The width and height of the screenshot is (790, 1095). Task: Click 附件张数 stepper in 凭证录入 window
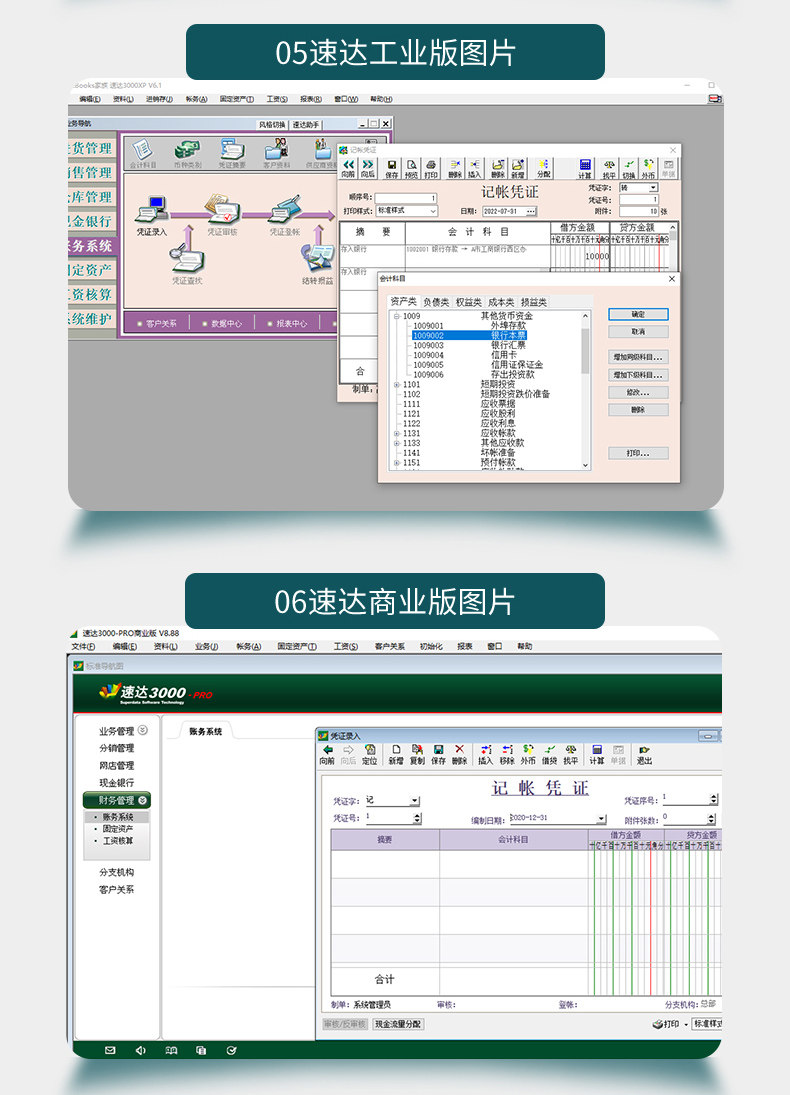(711, 818)
